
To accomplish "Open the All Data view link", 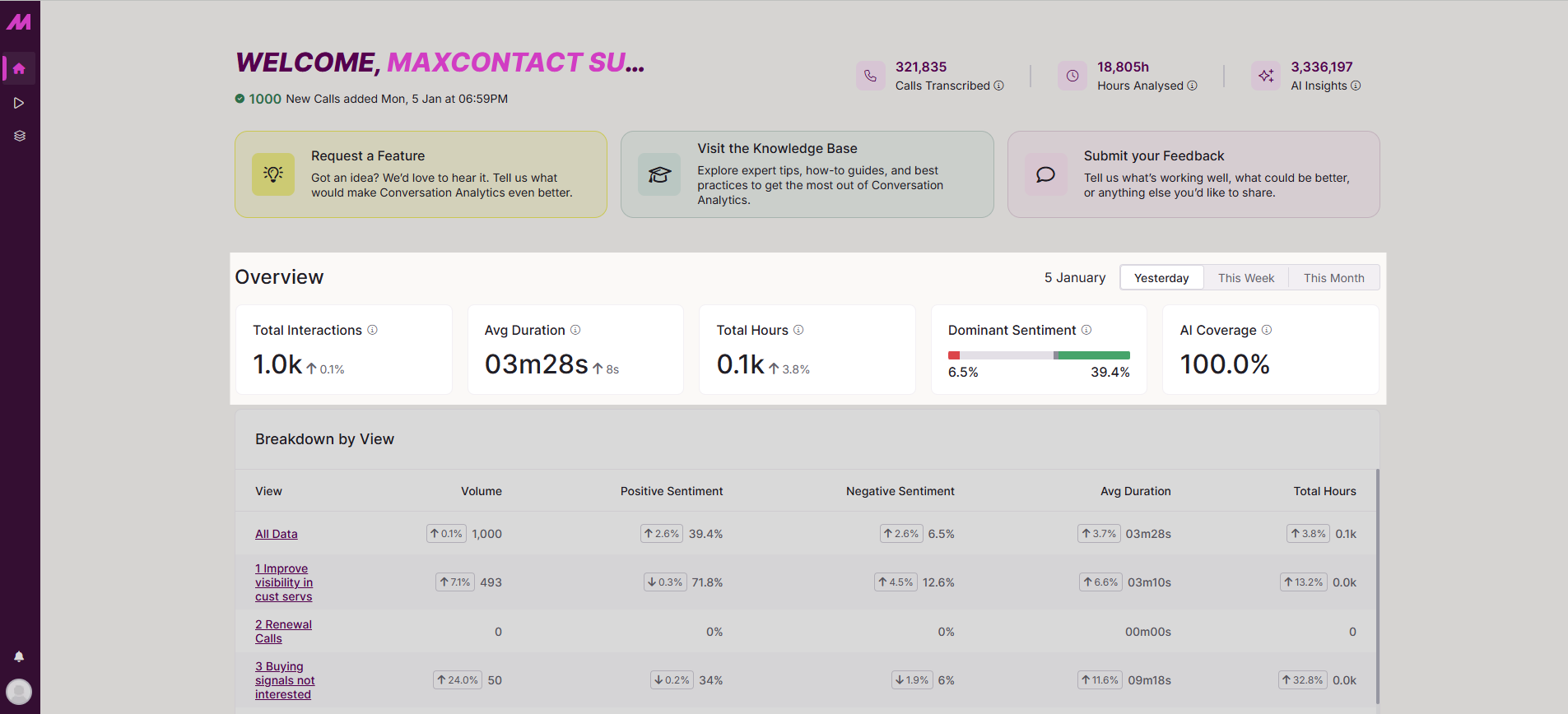I will click(x=277, y=534).
